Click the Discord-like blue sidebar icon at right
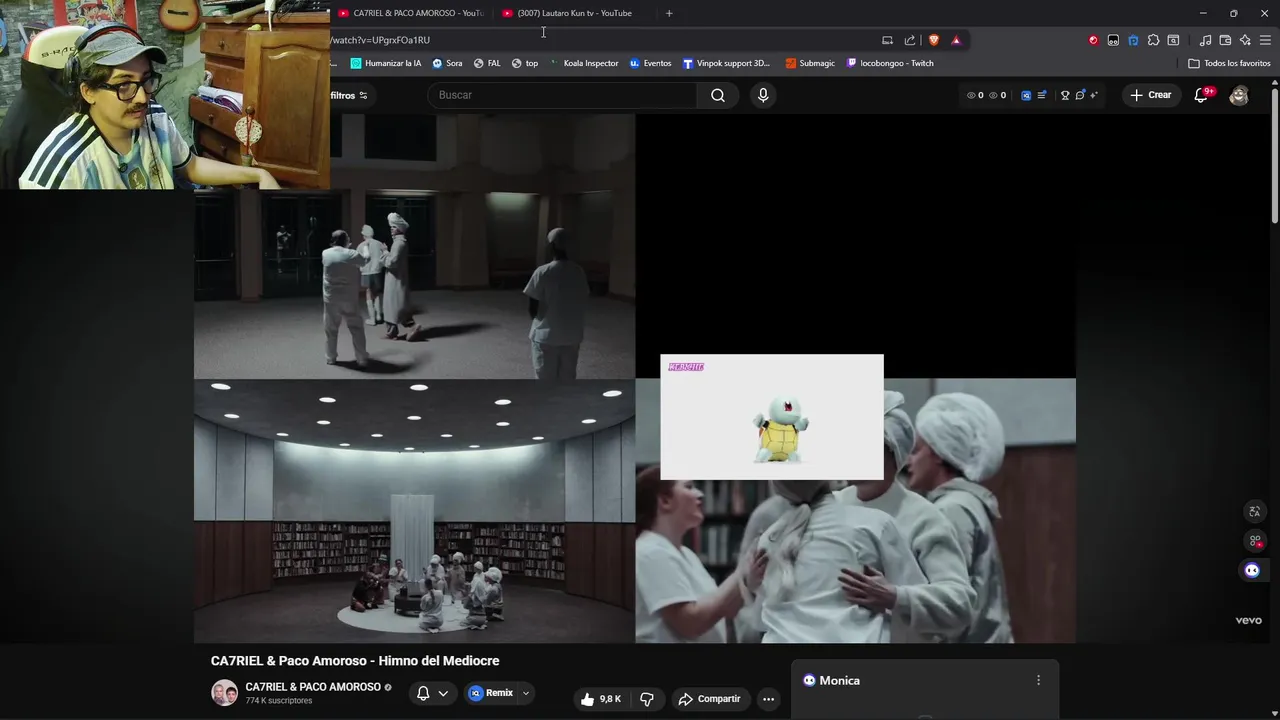 tap(1252, 570)
